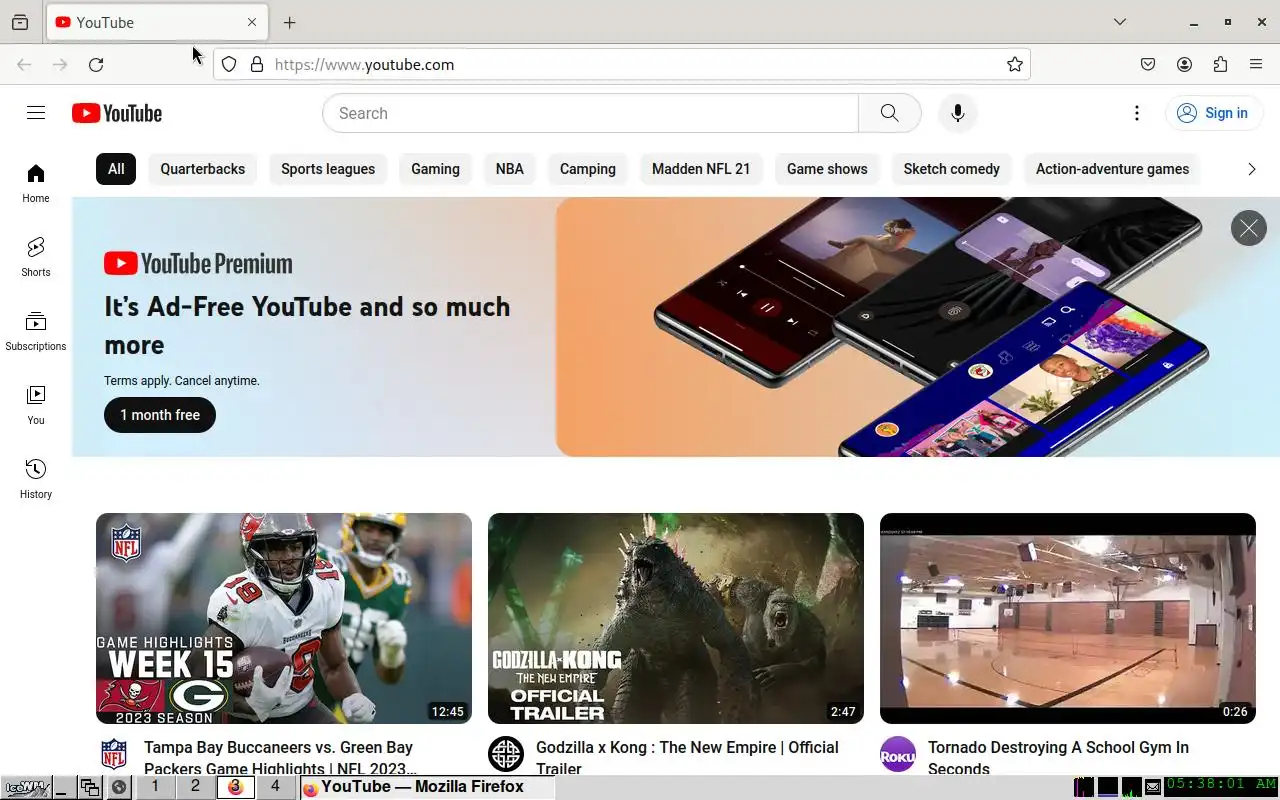Save page to Pocket
1280x800 pixels.
[1148, 64]
